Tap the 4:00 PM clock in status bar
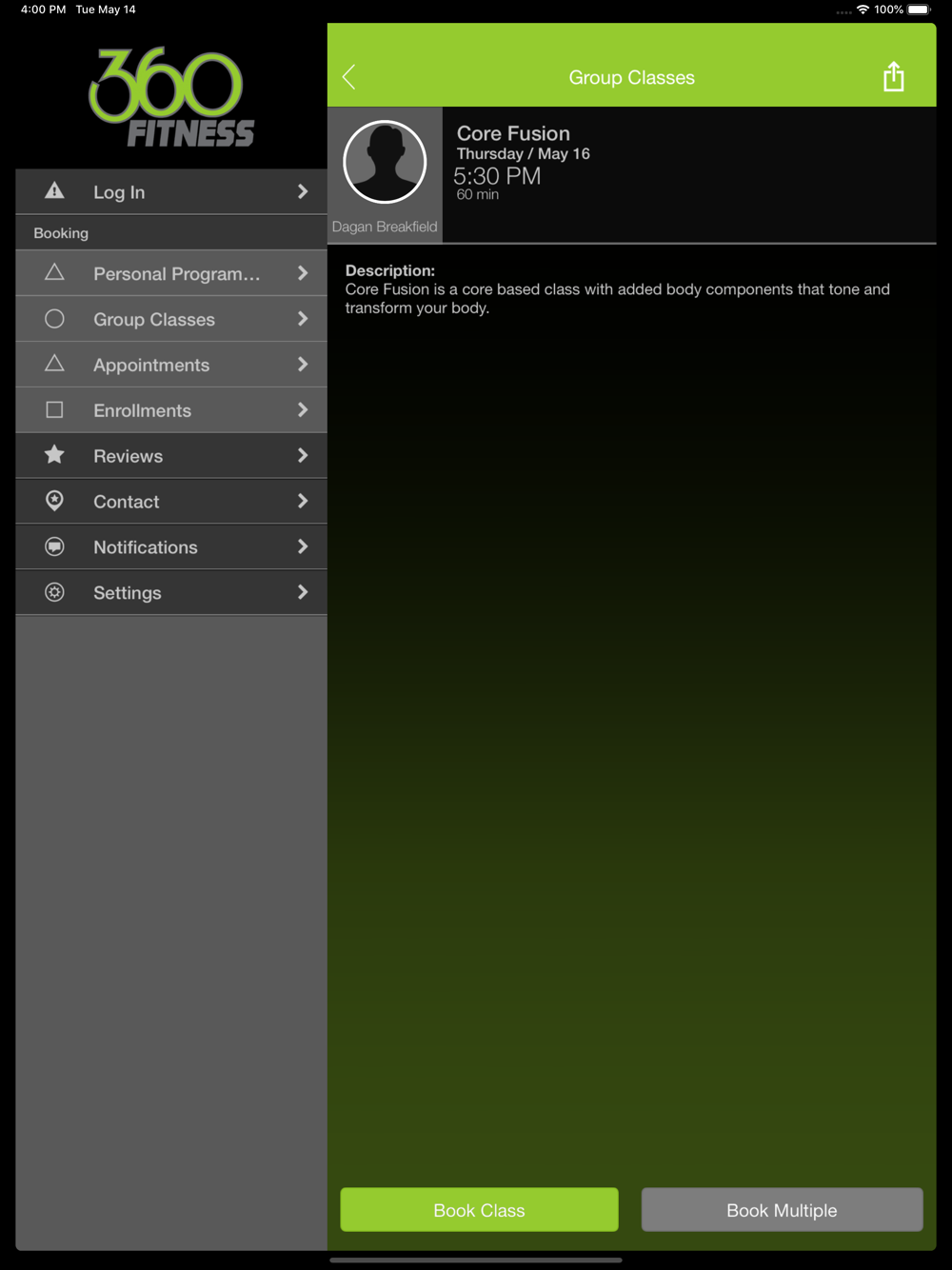This screenshot has height=1270, width=952. pyautogui.click(x=43, y=10)
